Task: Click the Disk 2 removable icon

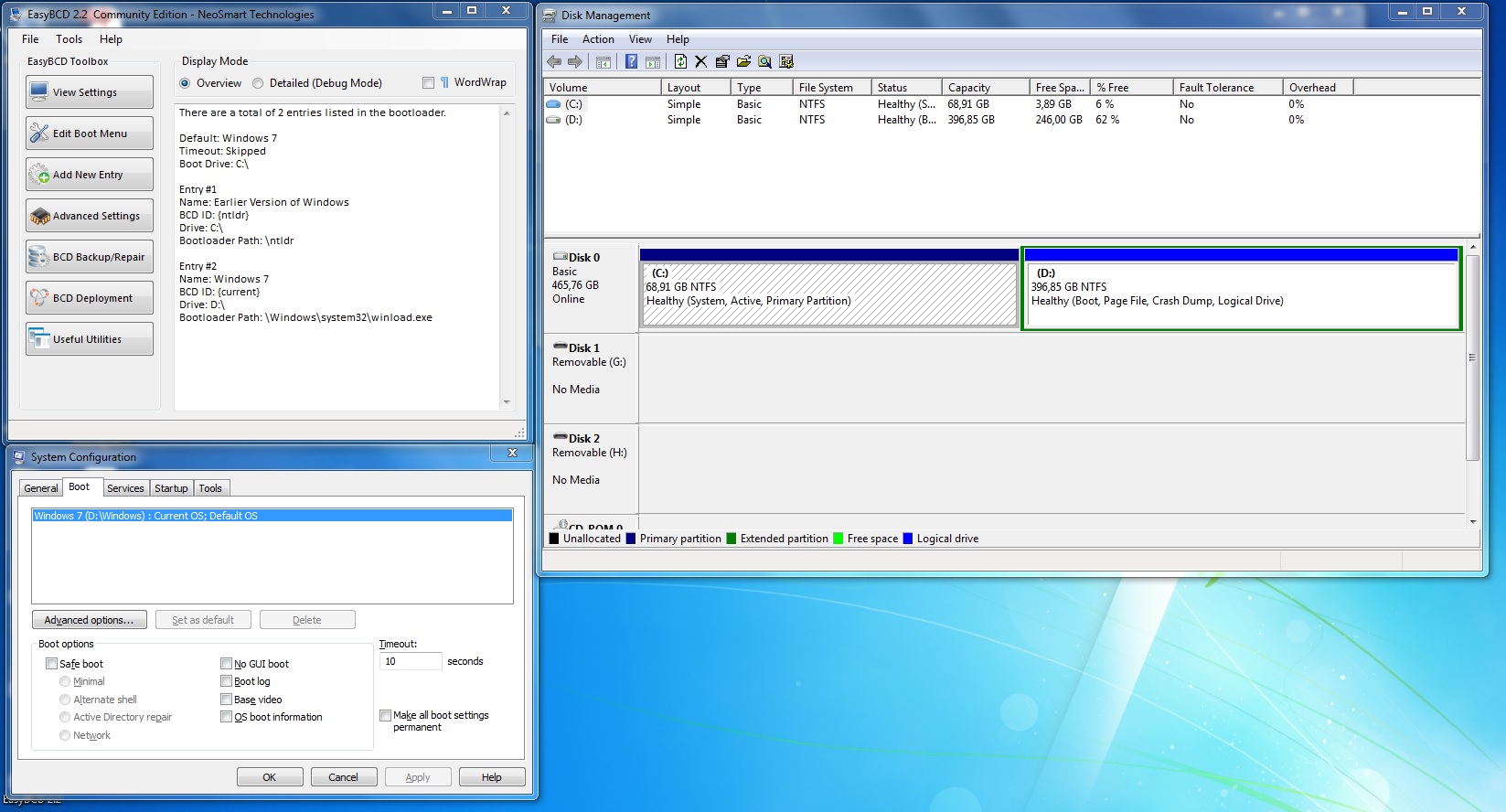Action: 561,438
